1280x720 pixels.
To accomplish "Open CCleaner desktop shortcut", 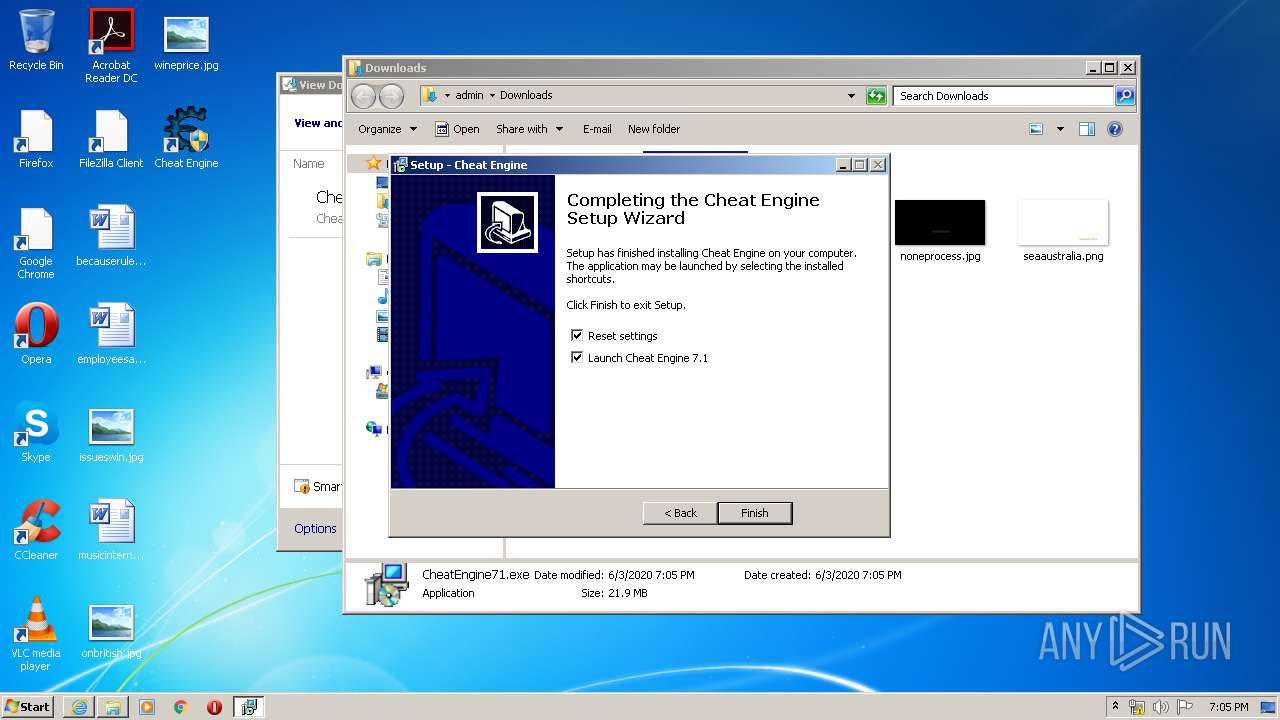I will coord(36,531).
